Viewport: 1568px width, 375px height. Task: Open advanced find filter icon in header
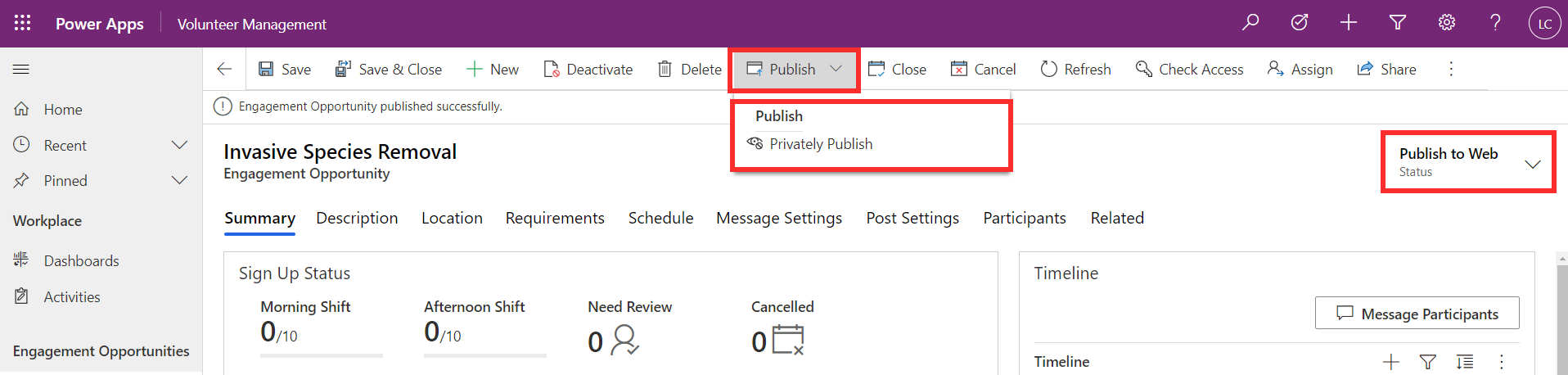pos(1398,23)
